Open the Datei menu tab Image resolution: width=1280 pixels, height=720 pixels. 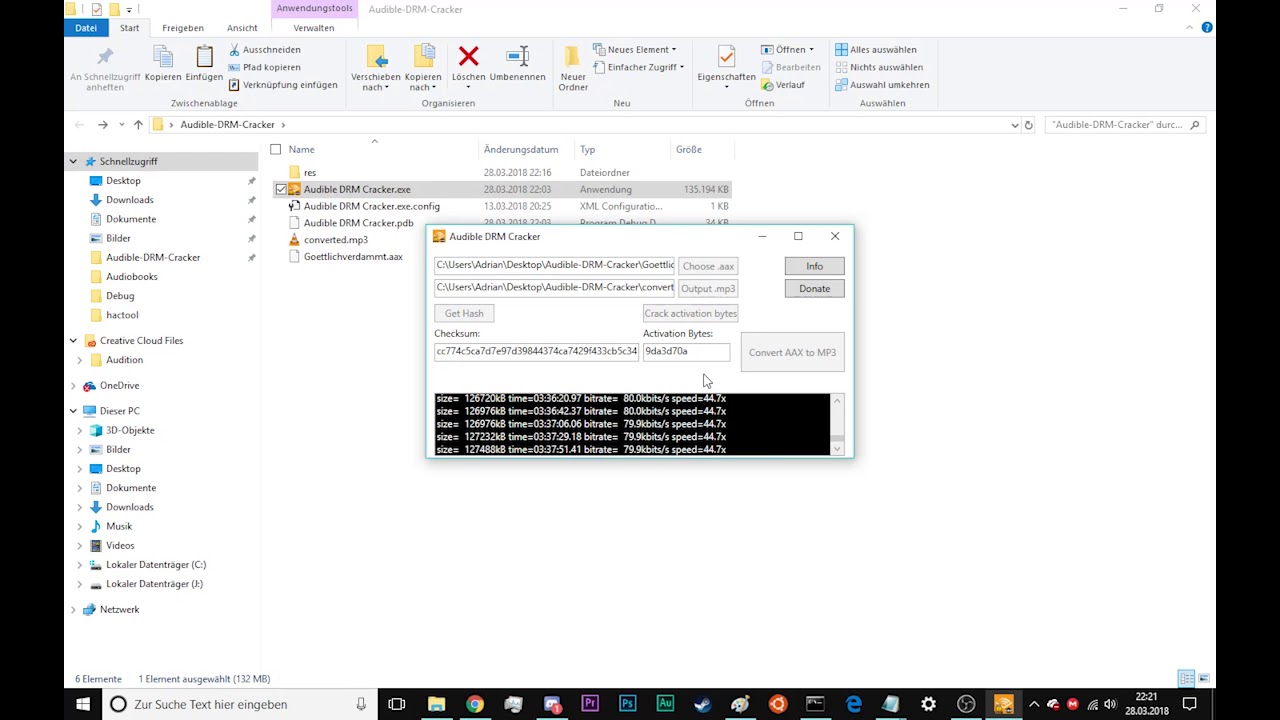(x=86, y=28)
